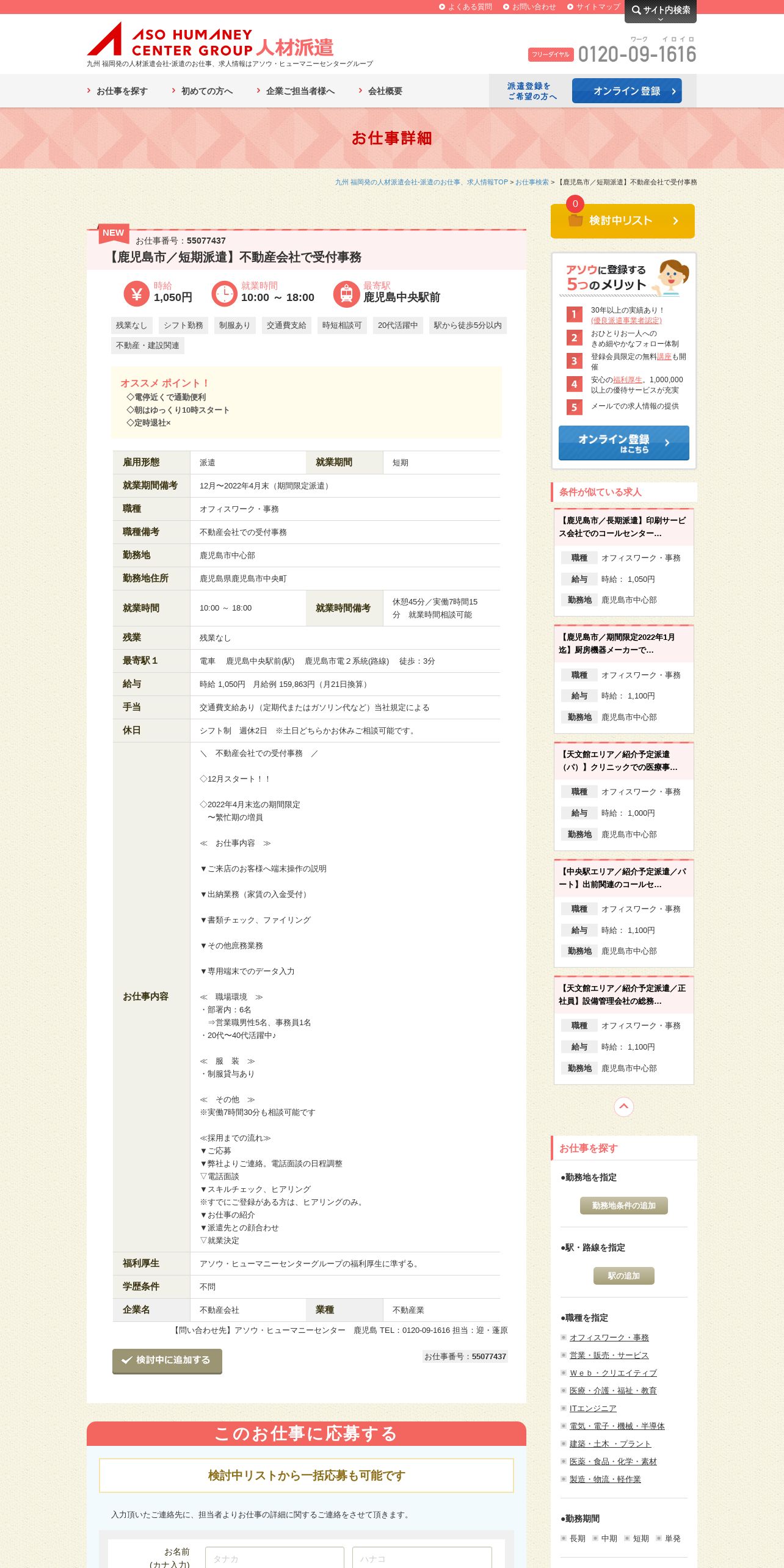Click merit number 1 badge
Image resolution: width=784 pixels, height=1568 pixels.
coord(574,314)
